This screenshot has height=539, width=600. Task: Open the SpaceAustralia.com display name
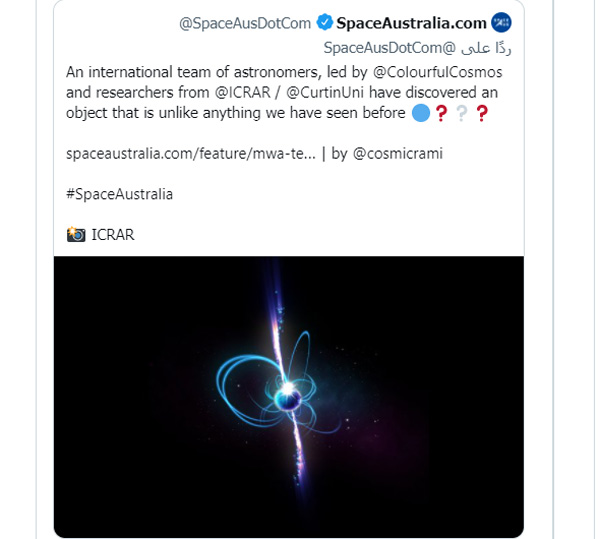click(x=411, y=23)
